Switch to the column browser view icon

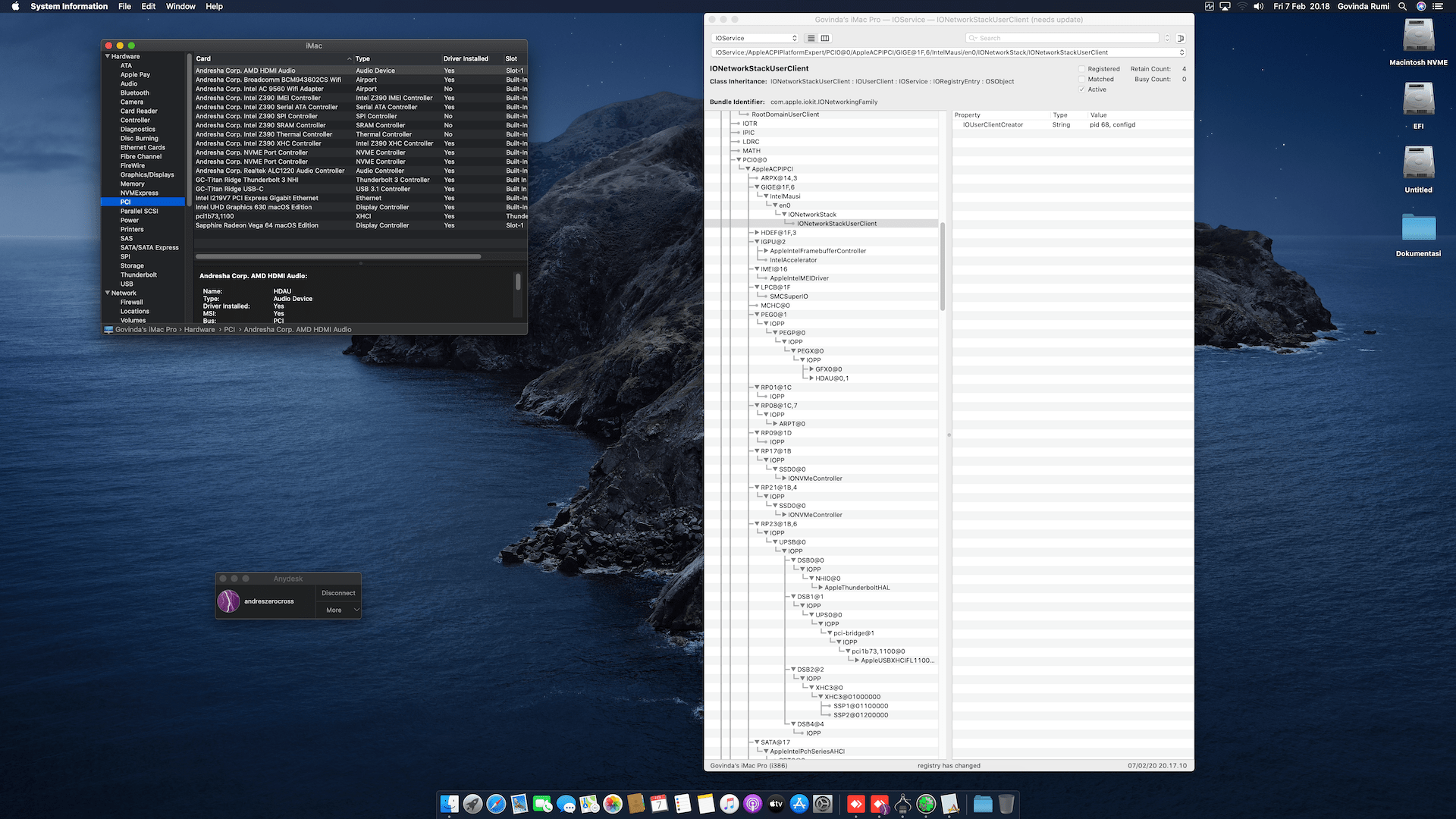(825, 38)
